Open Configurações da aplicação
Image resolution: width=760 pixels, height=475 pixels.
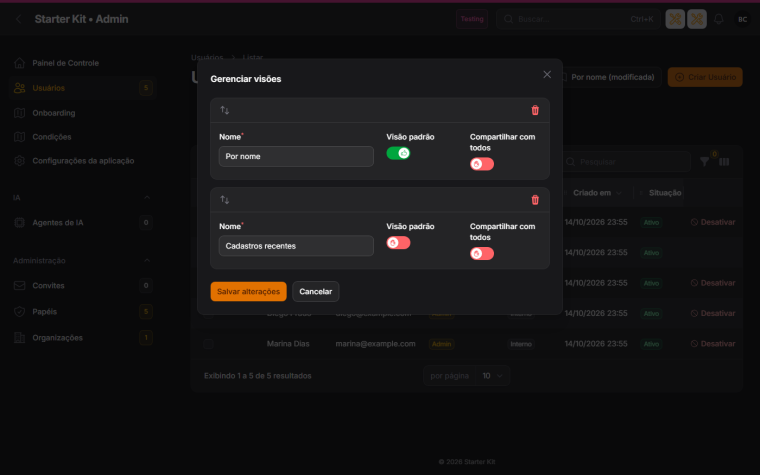pyautogui.click(x=82, y=160)
